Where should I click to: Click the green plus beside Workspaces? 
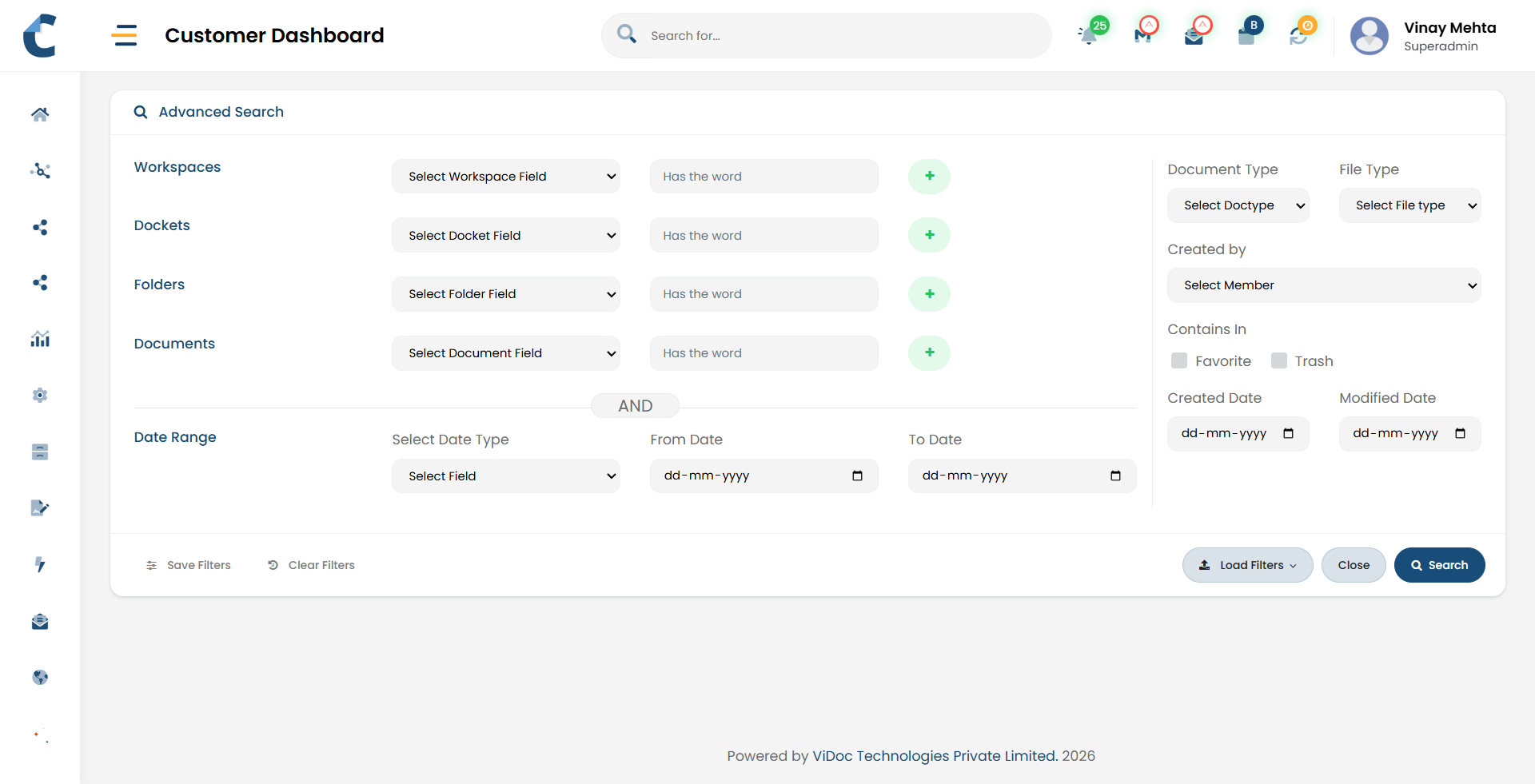click(929, 177)
